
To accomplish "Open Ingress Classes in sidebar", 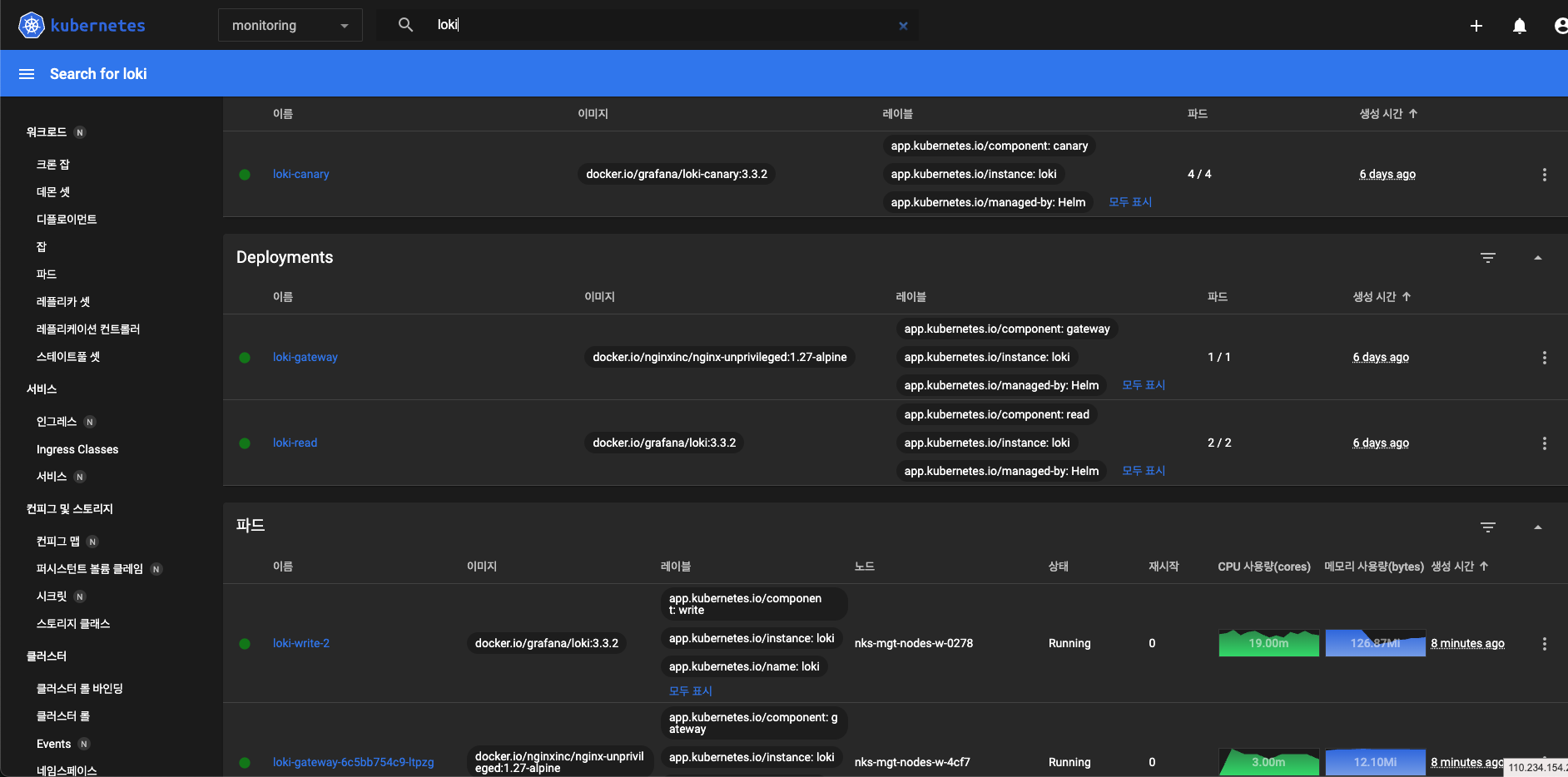I will (77, 449).
